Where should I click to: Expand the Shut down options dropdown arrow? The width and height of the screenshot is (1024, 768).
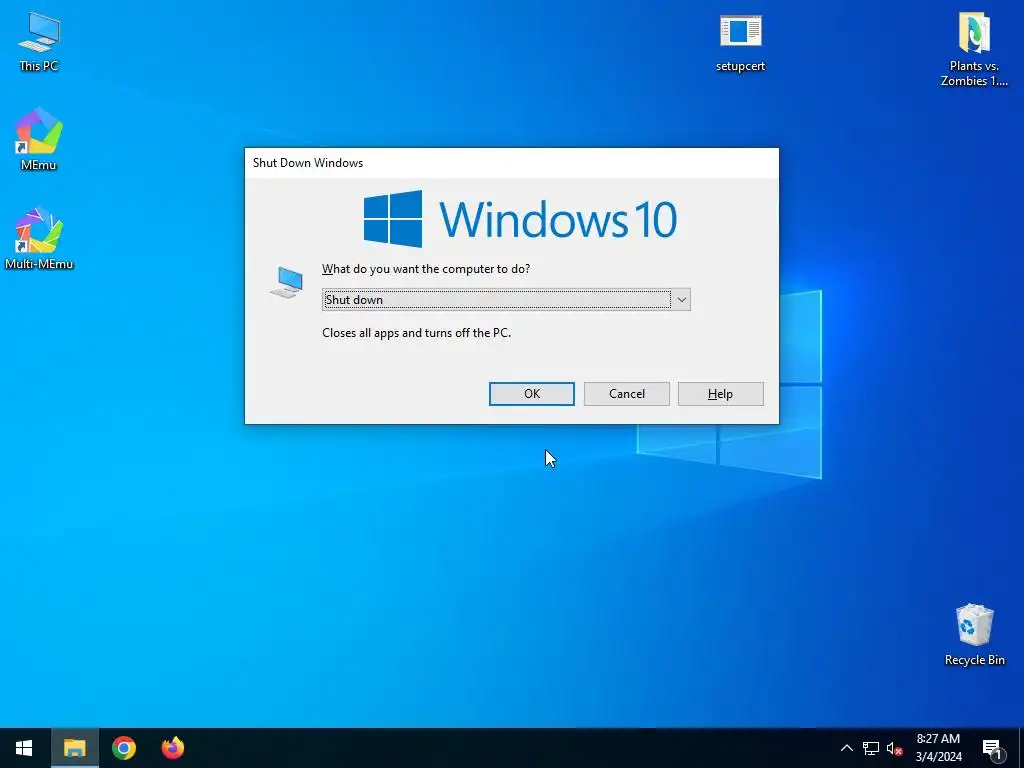[681, 300]
